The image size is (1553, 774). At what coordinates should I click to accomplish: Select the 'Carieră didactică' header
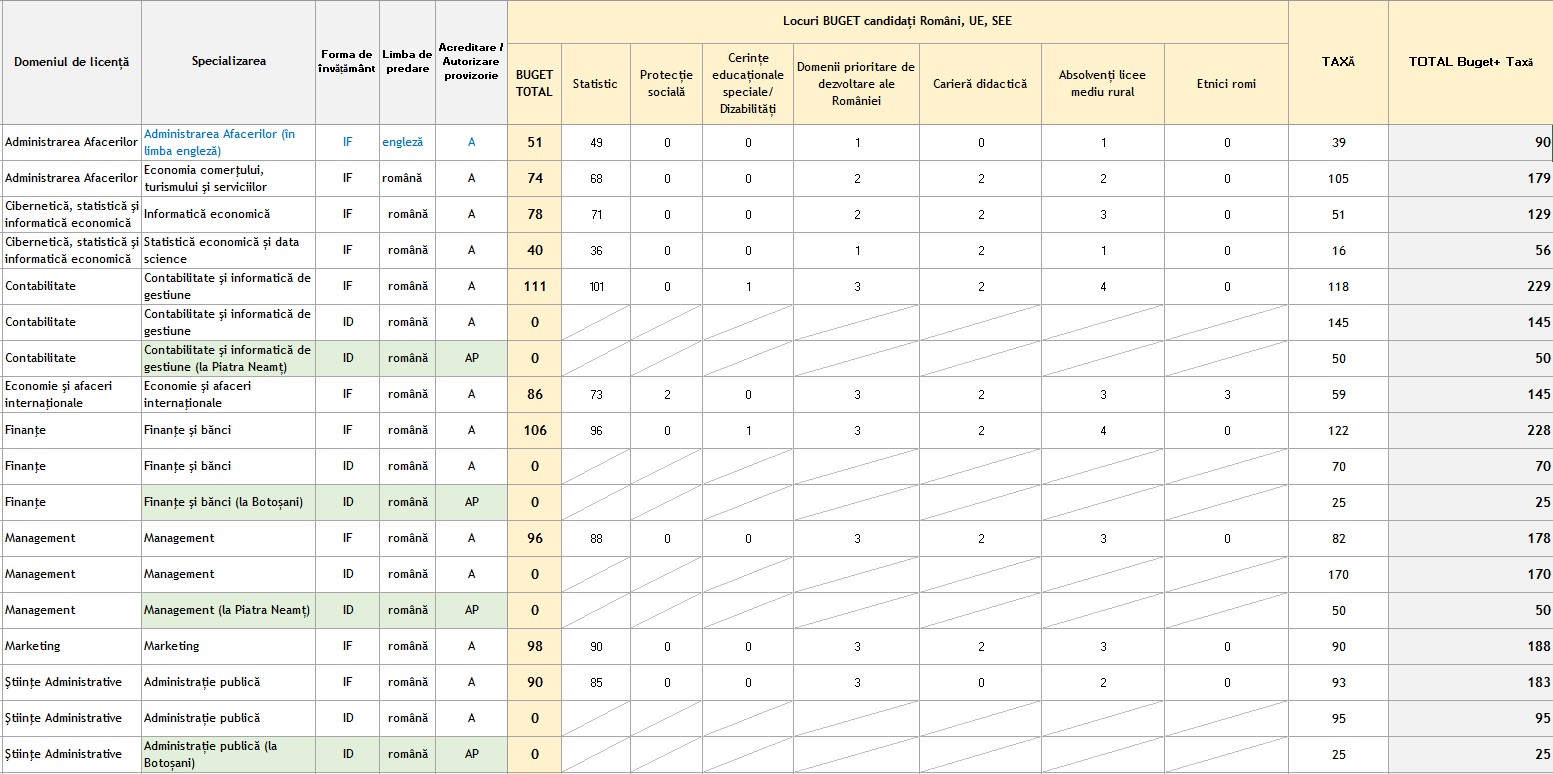pyautogui.click(x=980, y=84)
